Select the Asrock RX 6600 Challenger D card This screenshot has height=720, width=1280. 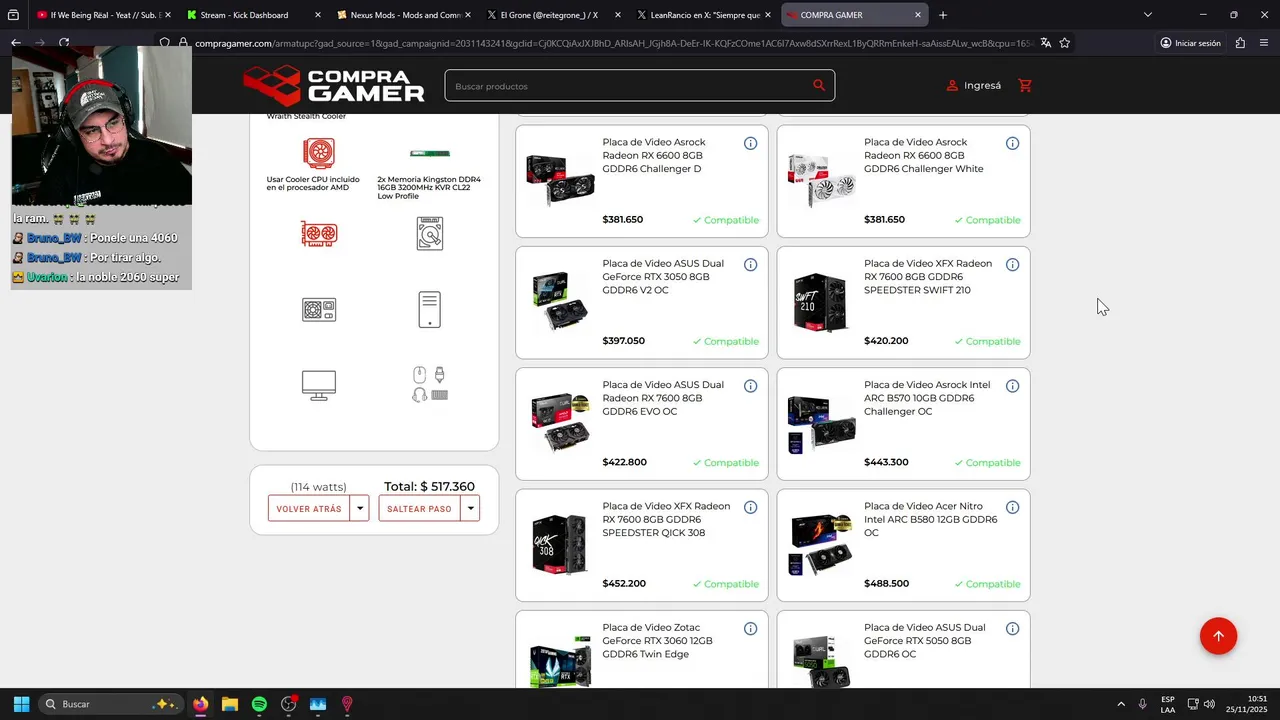pyautogui.click(x=642, y=181)
